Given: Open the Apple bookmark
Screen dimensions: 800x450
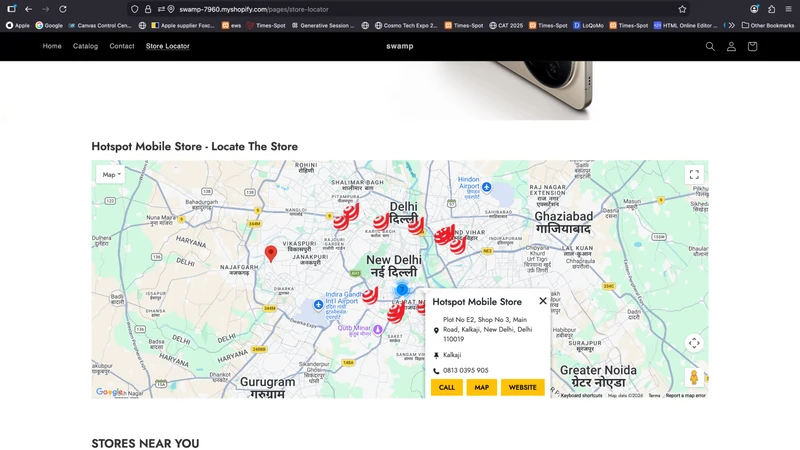Looking at the screenshot, I should click(18, 25).
